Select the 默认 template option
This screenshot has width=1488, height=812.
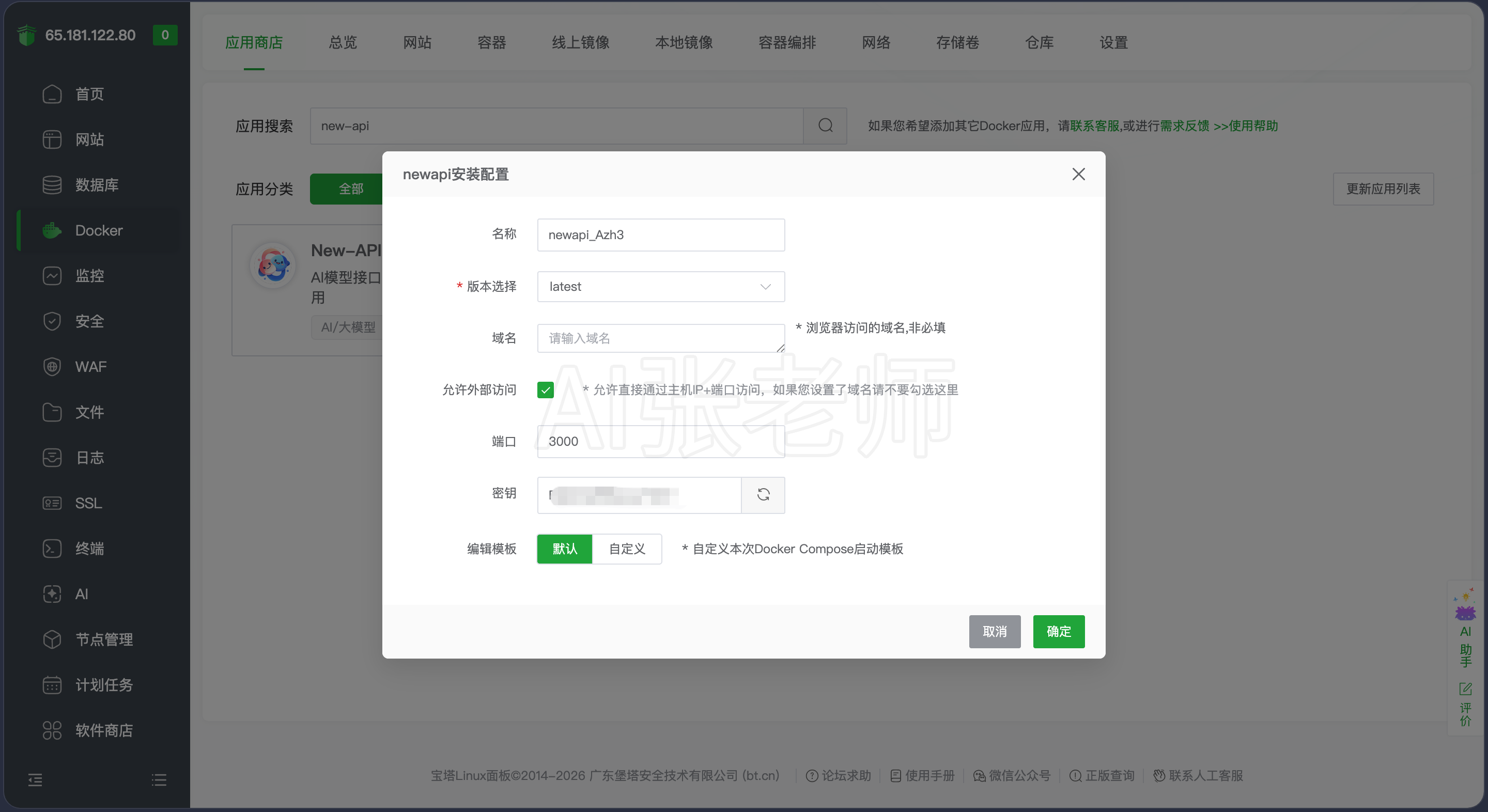(x=564, y=549)
